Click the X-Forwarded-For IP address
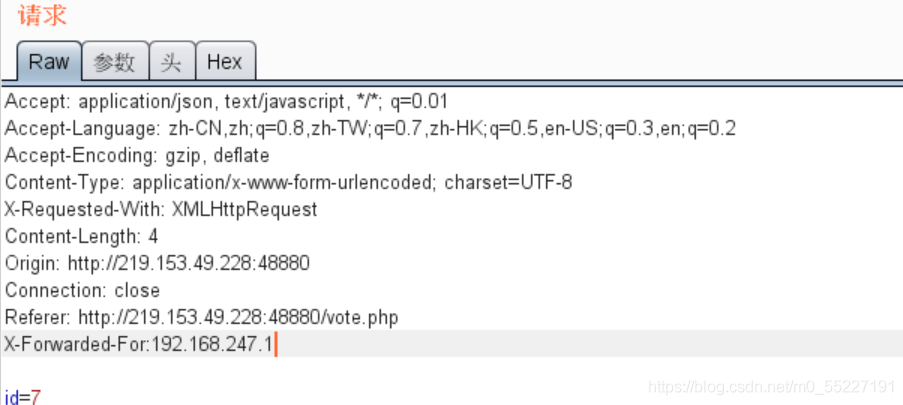This screenshot has height=405, width=903. 211,344
